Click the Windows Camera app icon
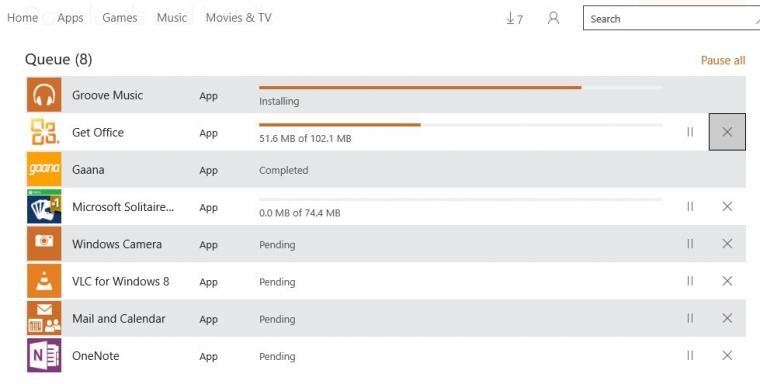The height and width of the screenshot is (384, 760). click(x=44, y=244)
